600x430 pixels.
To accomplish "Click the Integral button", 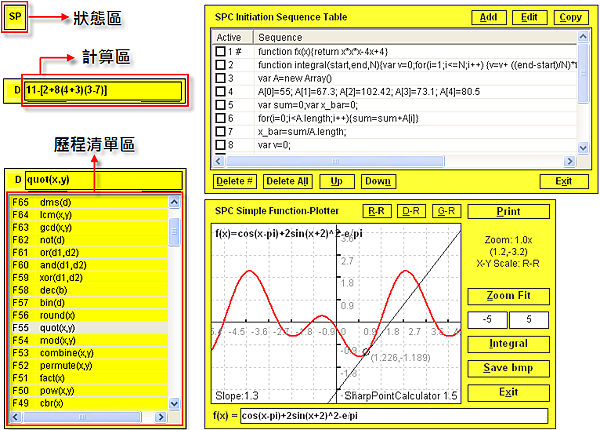I will pyautogui.click(x=509, y=344).
